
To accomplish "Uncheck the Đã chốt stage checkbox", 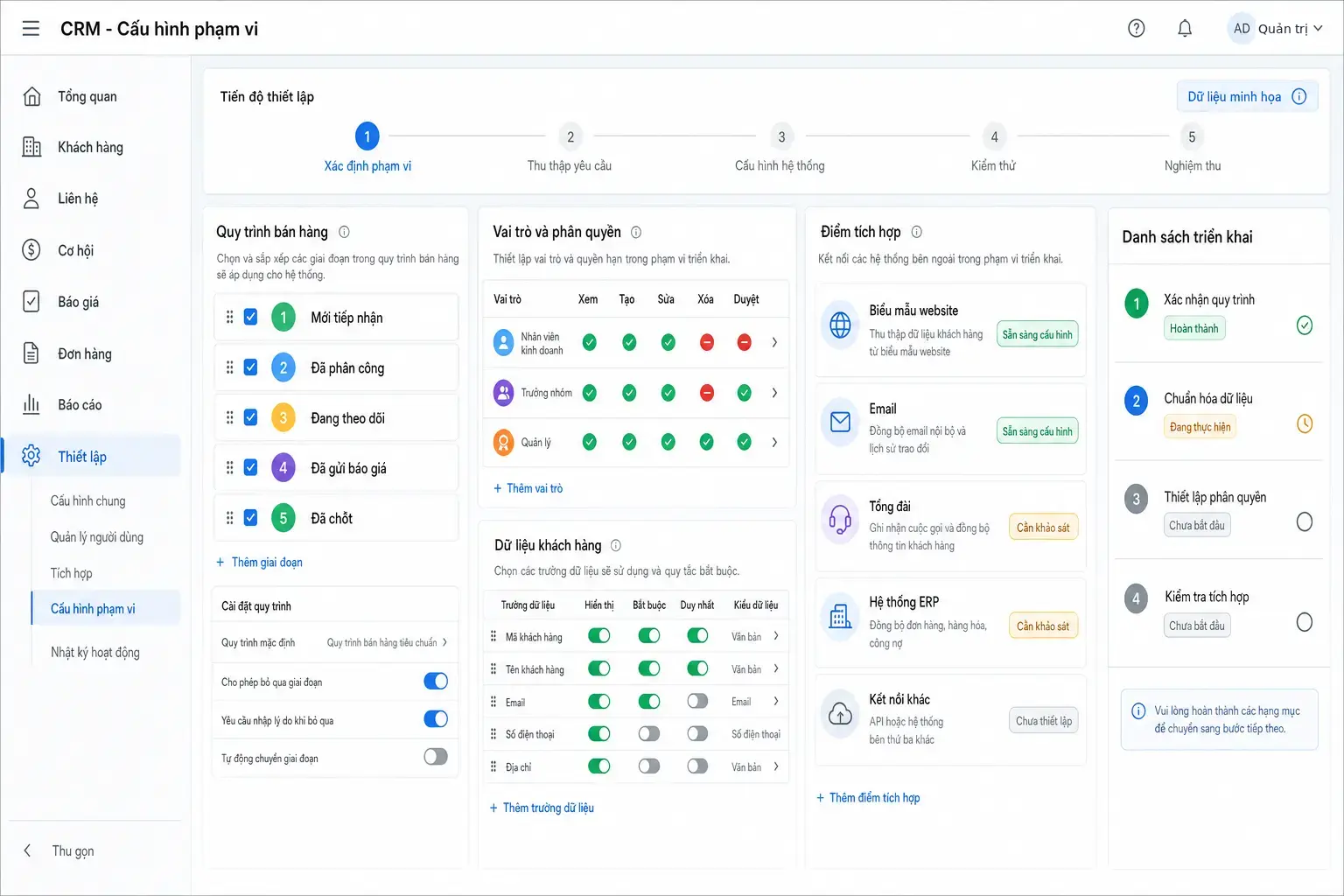I will point(250,517).
